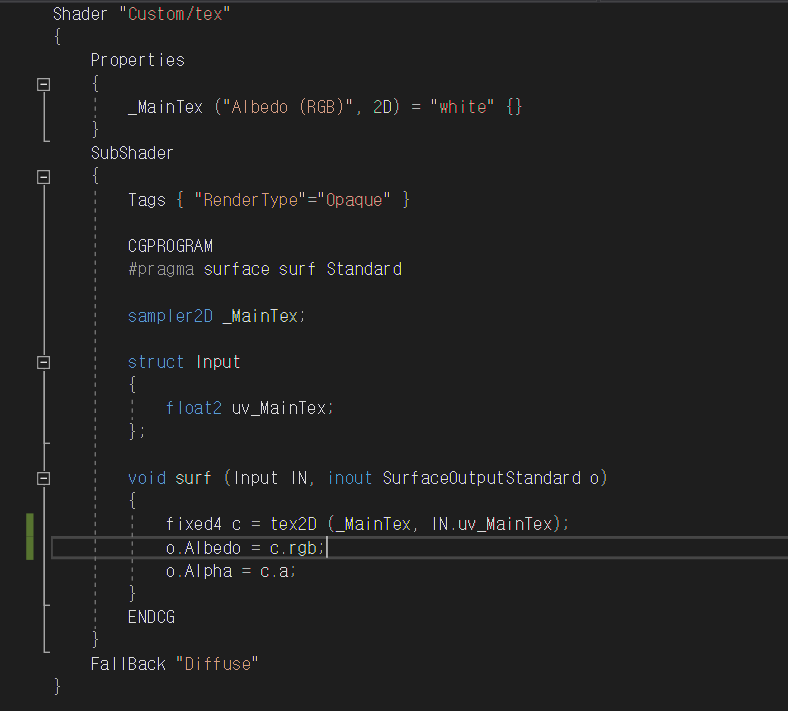Click the FallBack keyword
The height and width of the screenshot is (711, 788).
(128, 664)
